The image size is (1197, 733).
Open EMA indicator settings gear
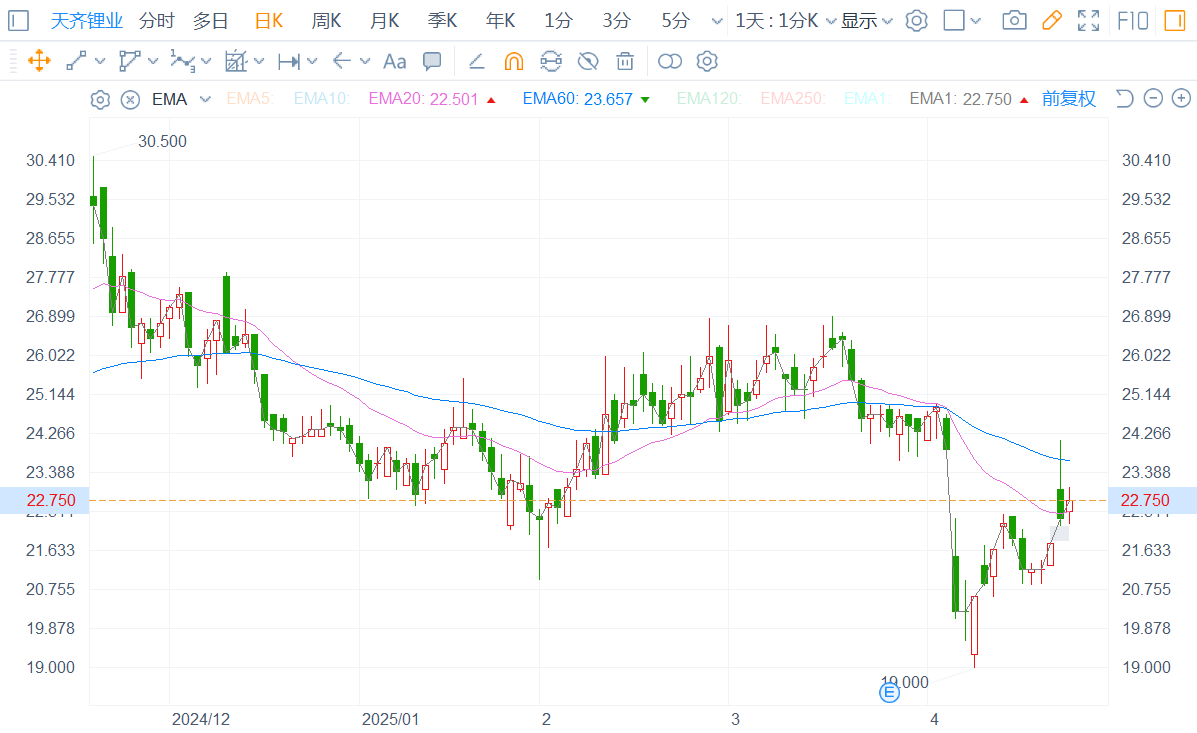[x=100, y=99]
